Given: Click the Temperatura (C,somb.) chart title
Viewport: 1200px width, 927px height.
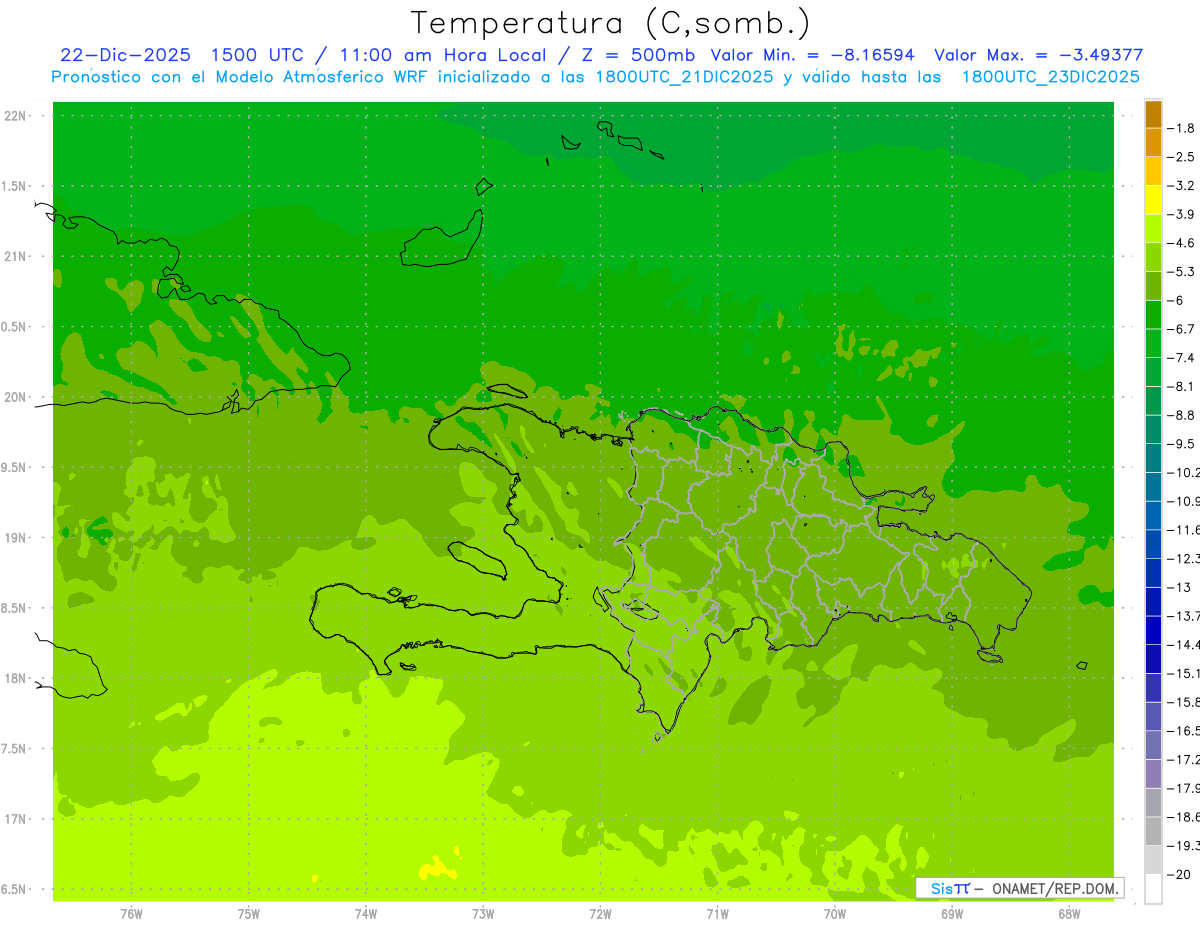Looking at the screenshot, I should [x=611, y=23].
